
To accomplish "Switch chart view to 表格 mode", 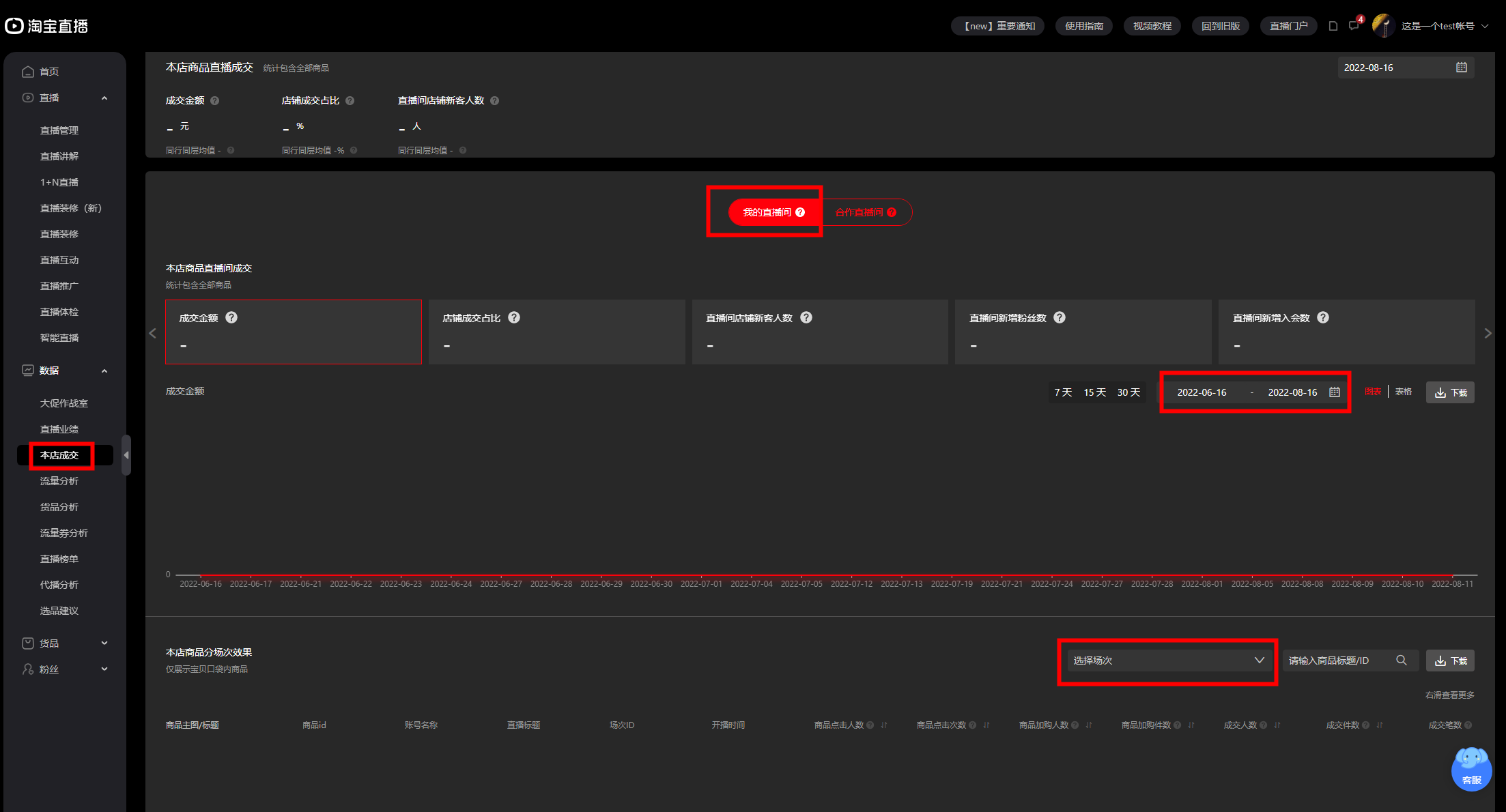I will point(1403,392).
